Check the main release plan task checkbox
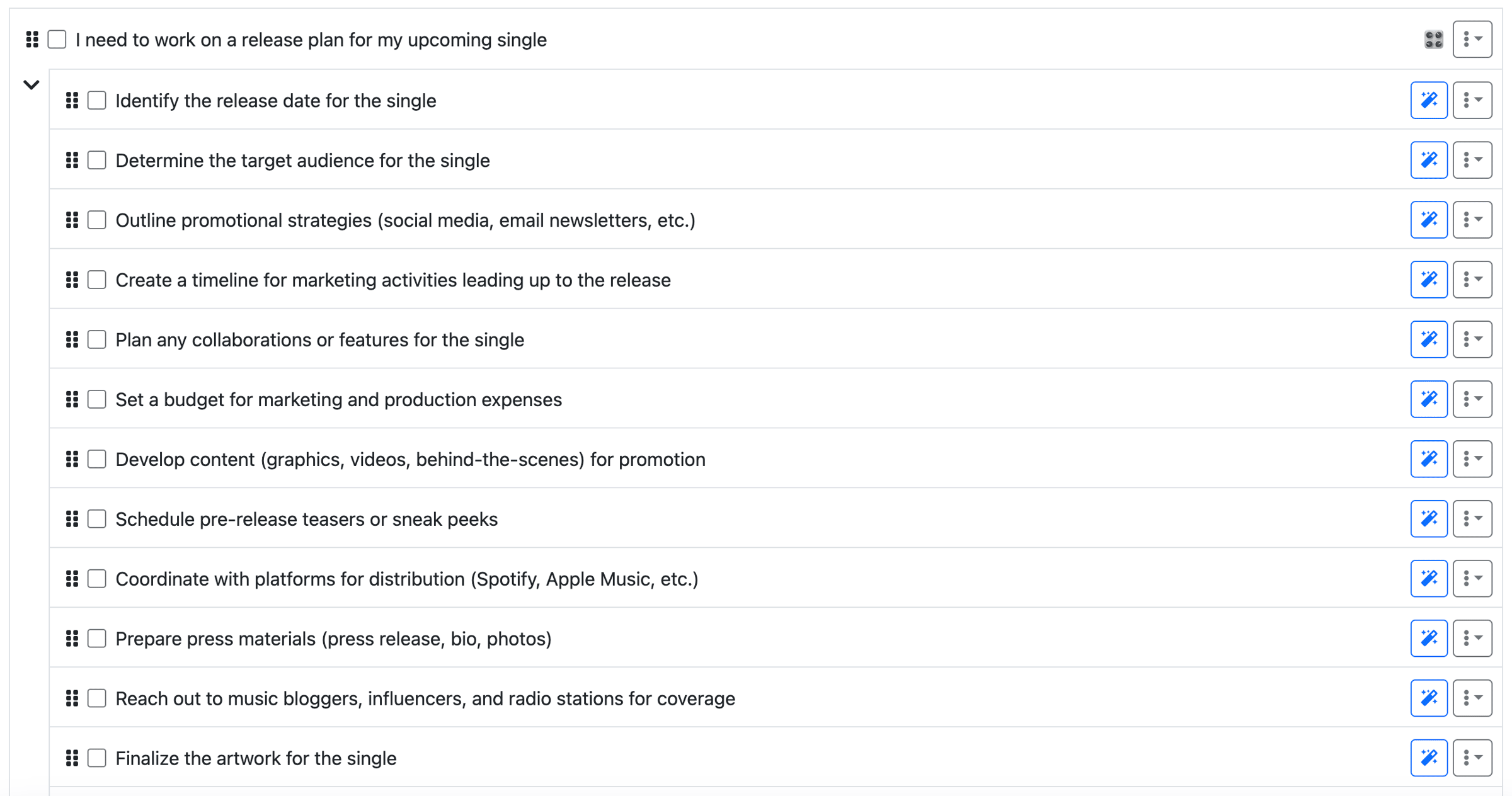Viewport: 1512px width, 796px height. coord(57,39)
